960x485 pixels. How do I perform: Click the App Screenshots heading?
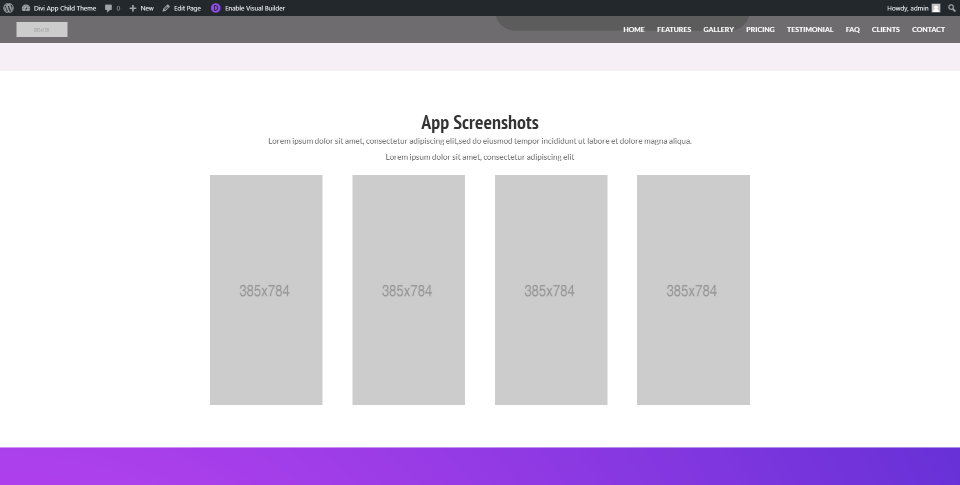point(480,122)
